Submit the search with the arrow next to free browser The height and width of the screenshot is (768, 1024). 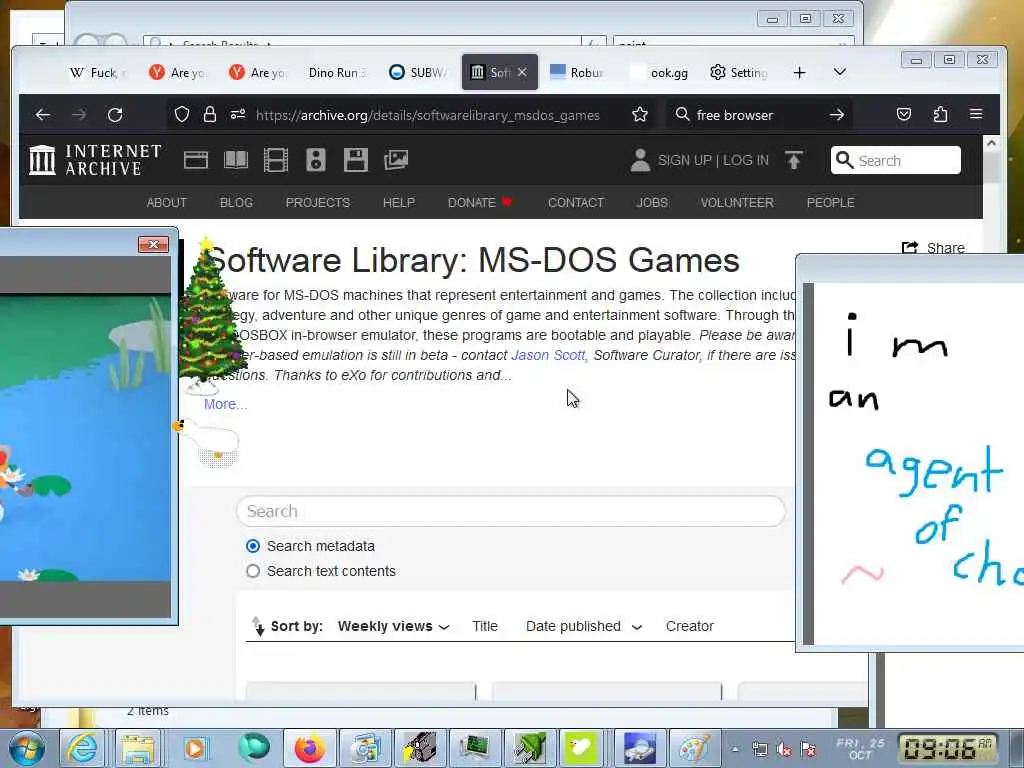(837, 115)
